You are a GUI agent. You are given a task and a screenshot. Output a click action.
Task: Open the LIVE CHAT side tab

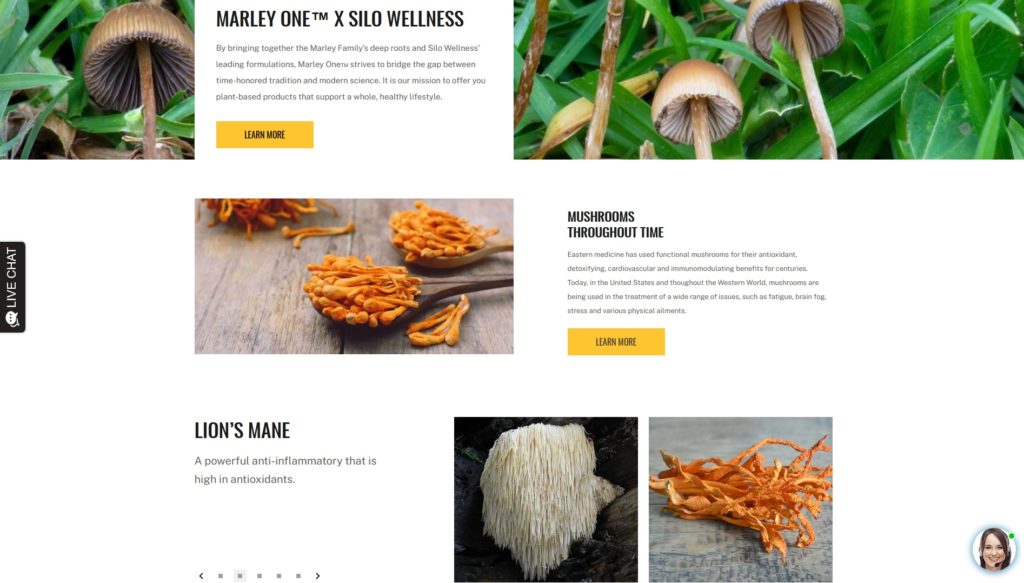click(12, 287)
